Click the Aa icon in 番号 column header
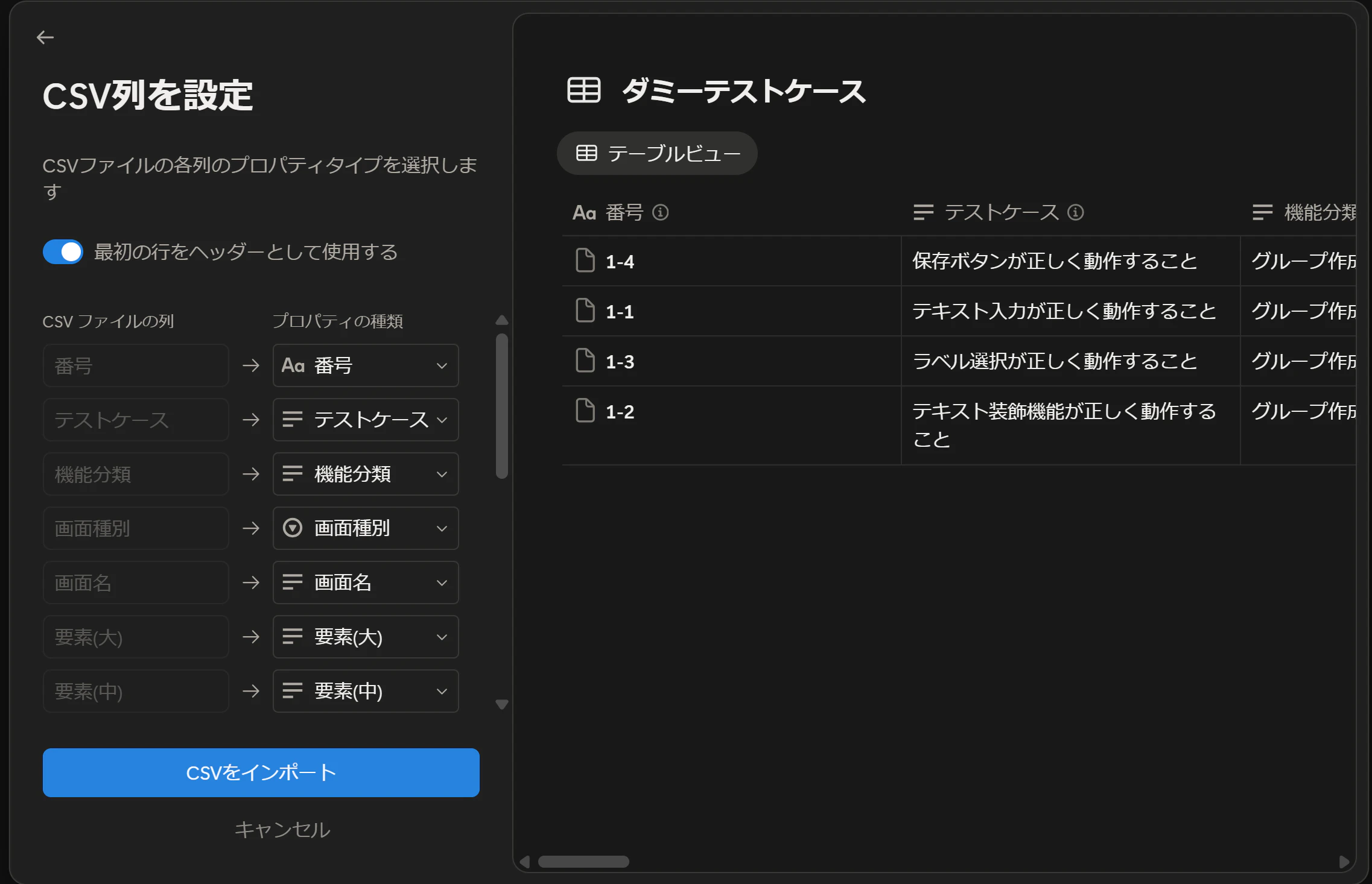Screen dimensions: 1372x884 click(584, 213)
